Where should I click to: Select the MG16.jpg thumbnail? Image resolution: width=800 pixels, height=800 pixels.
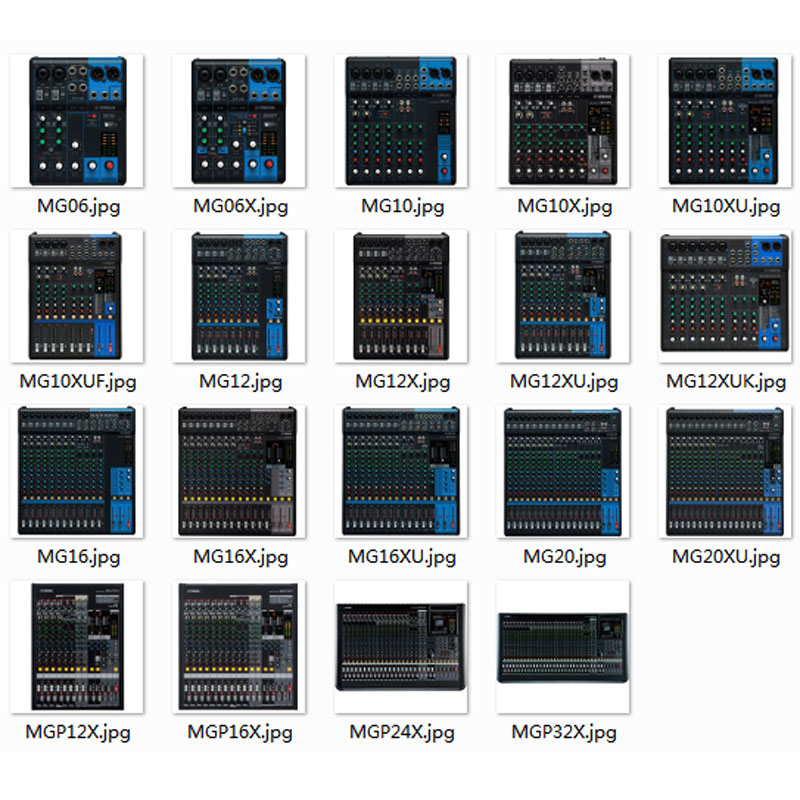tap(76, 471)
